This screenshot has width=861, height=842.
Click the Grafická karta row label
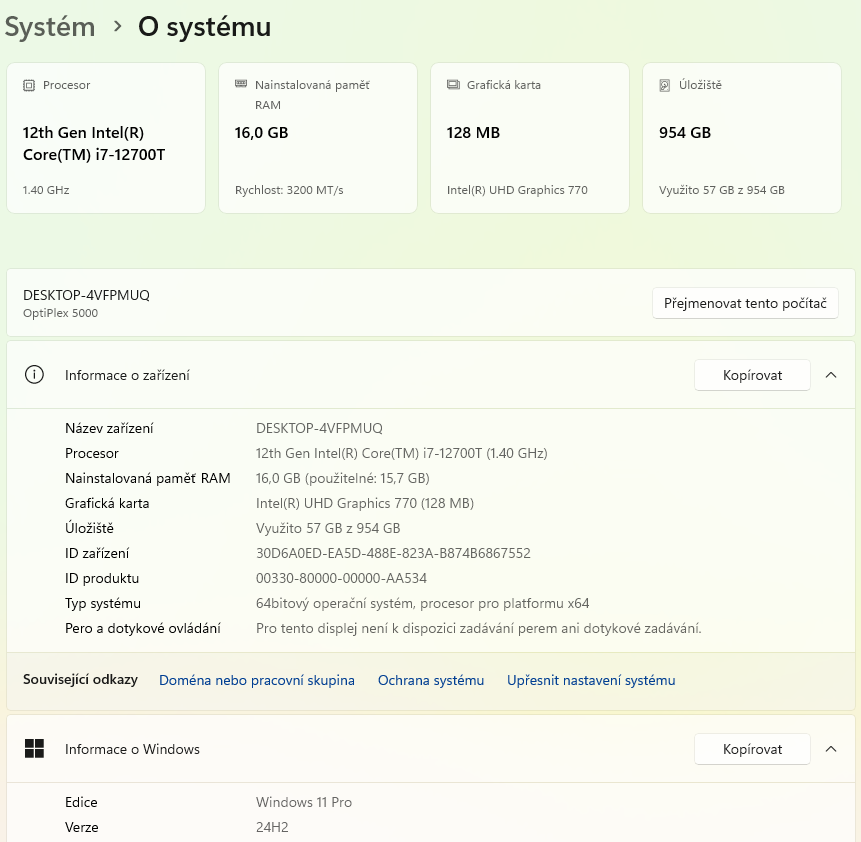coord(107,503)
